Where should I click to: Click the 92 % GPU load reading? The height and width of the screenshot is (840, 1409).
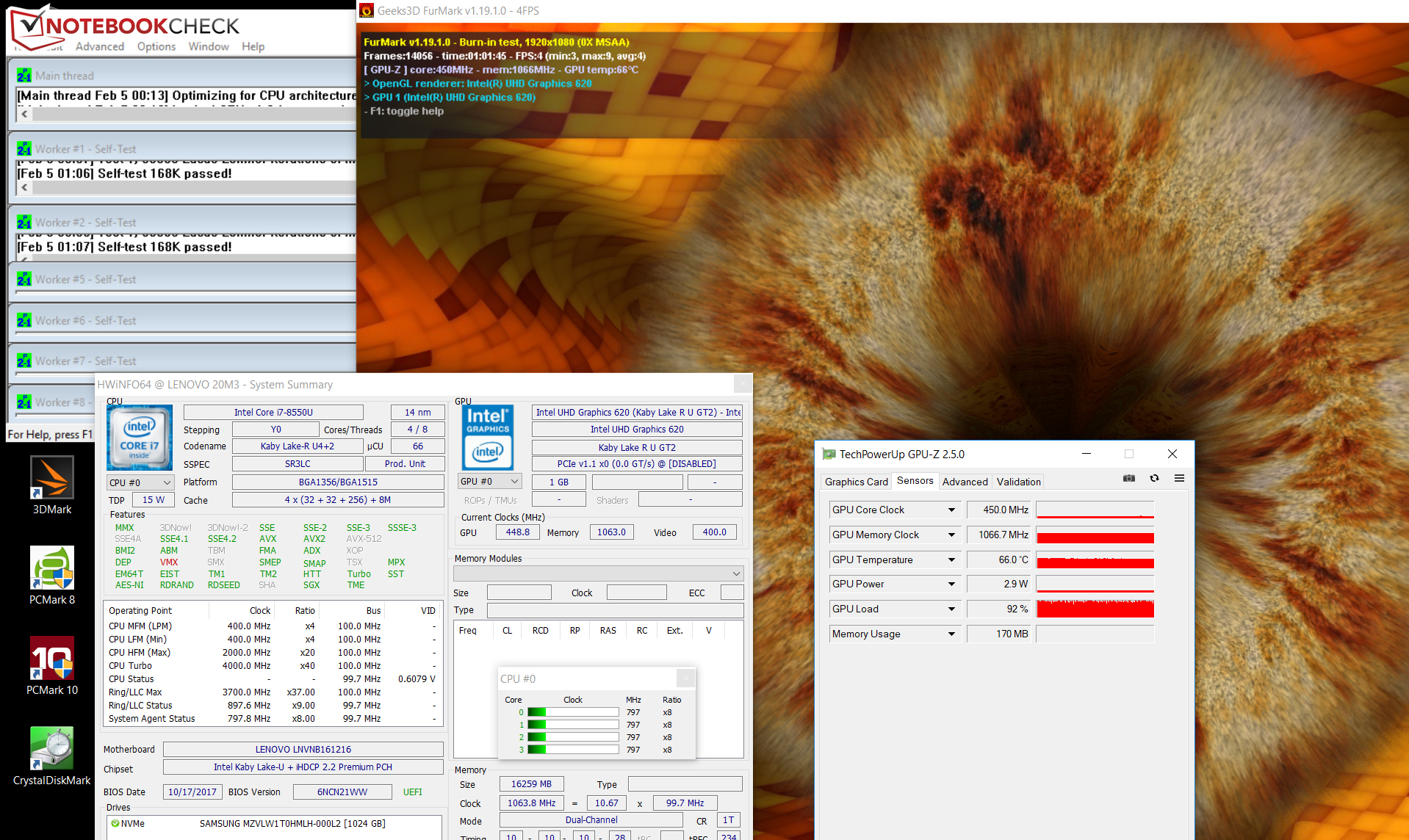click(999, 609)
